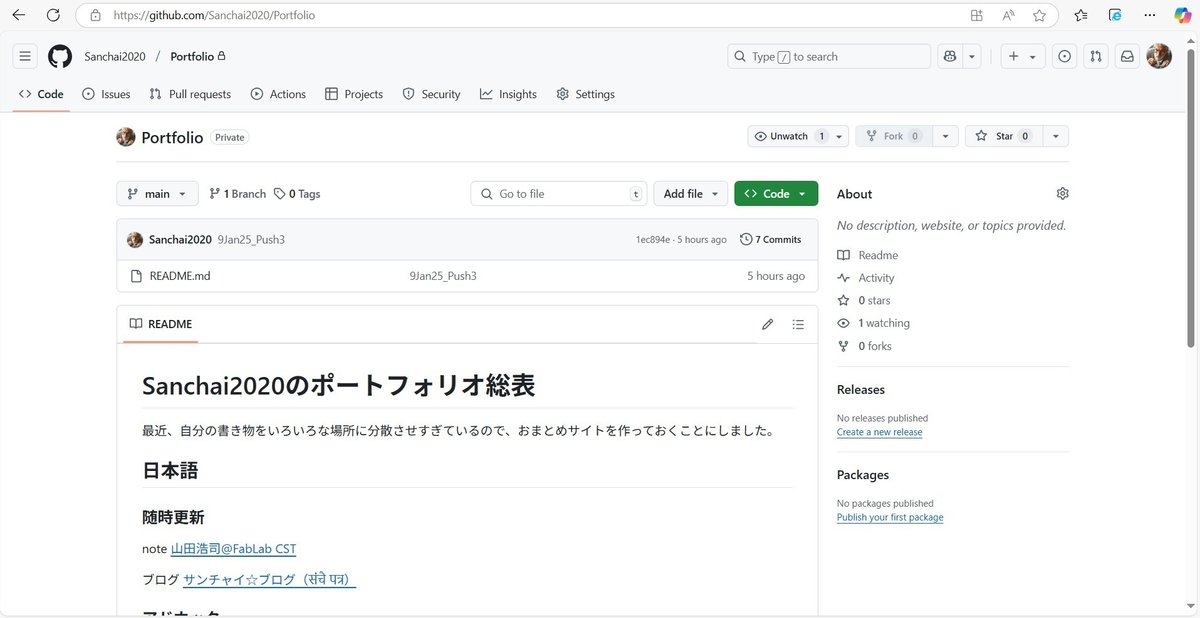Expand the Unwatch notification options arrow

tap(840, 136)
